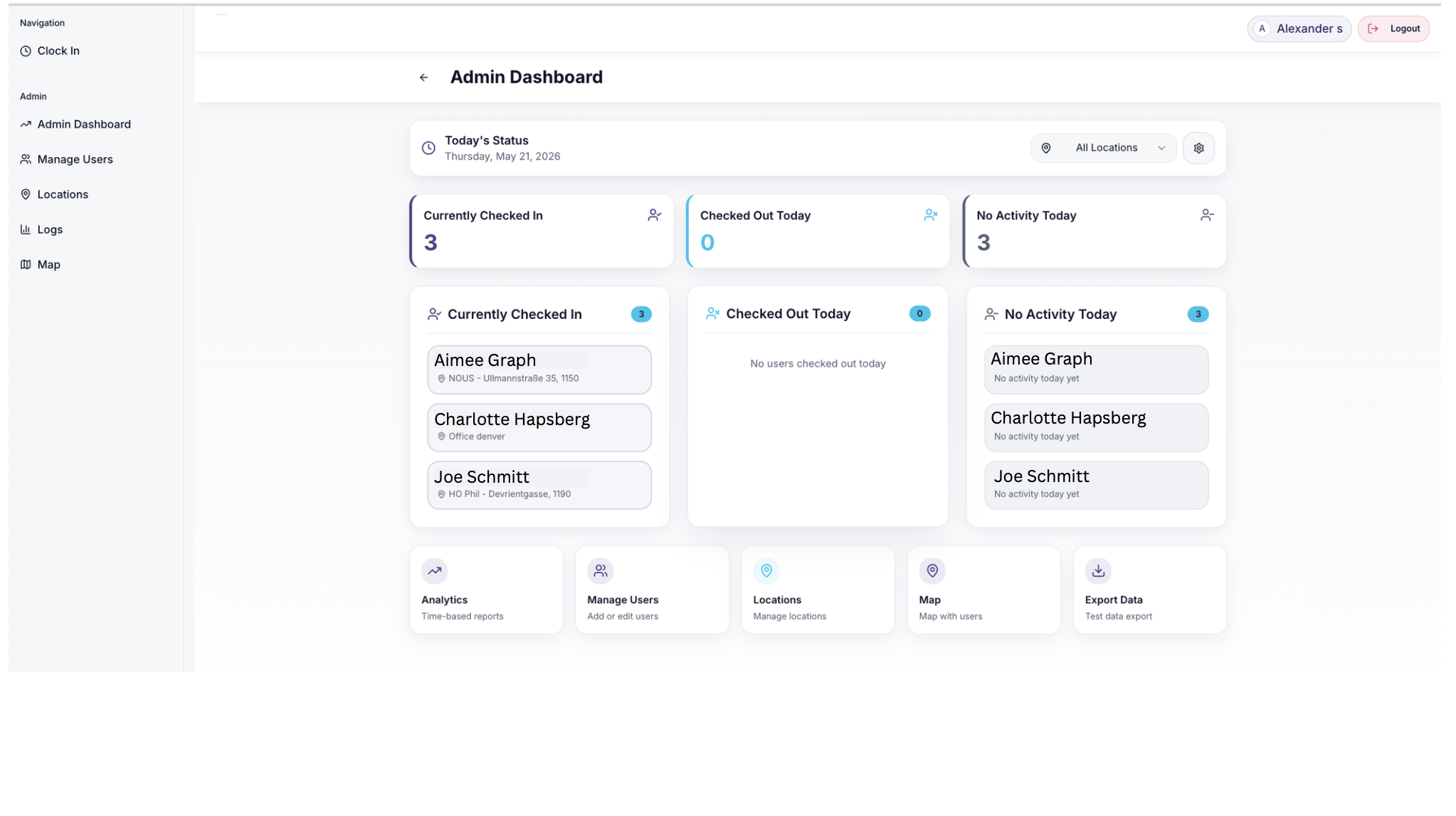Click the No Activity Today count badge 3
Screen dimensions: 1456x816
point(1198,314)
